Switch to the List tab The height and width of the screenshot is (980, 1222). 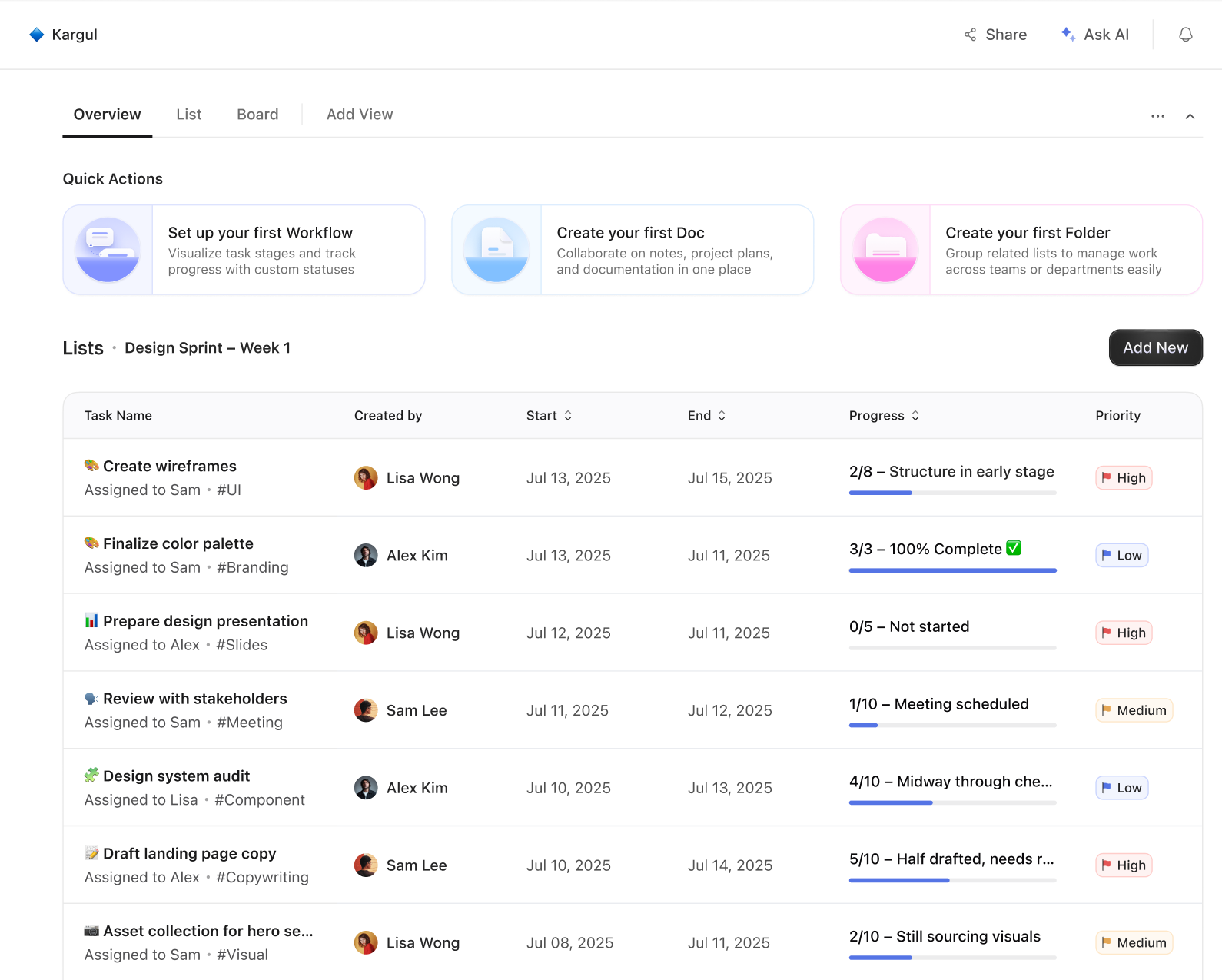click(189, 115)
